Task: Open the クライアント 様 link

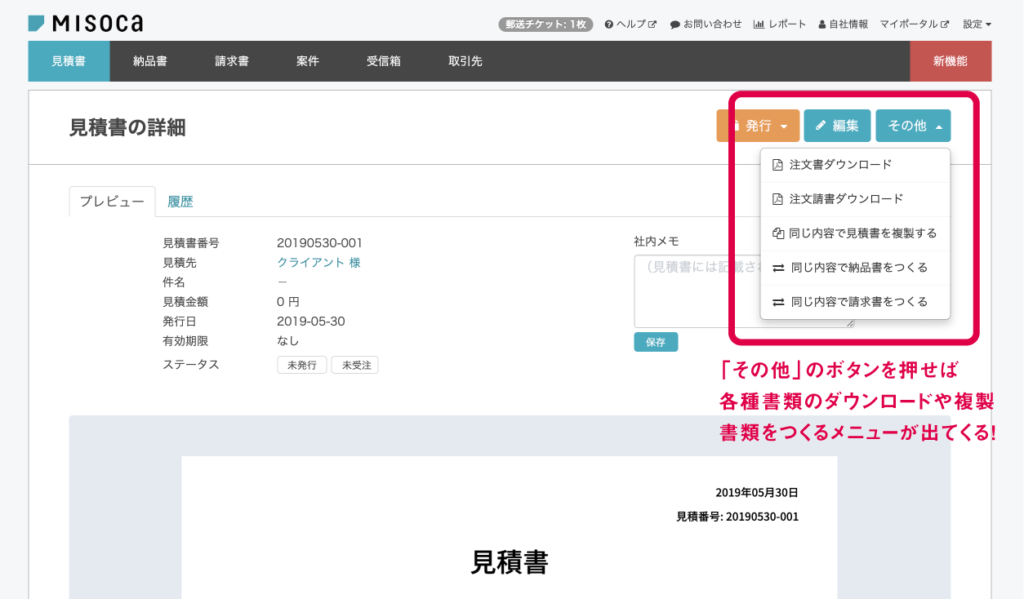Action: coord(319,263)
